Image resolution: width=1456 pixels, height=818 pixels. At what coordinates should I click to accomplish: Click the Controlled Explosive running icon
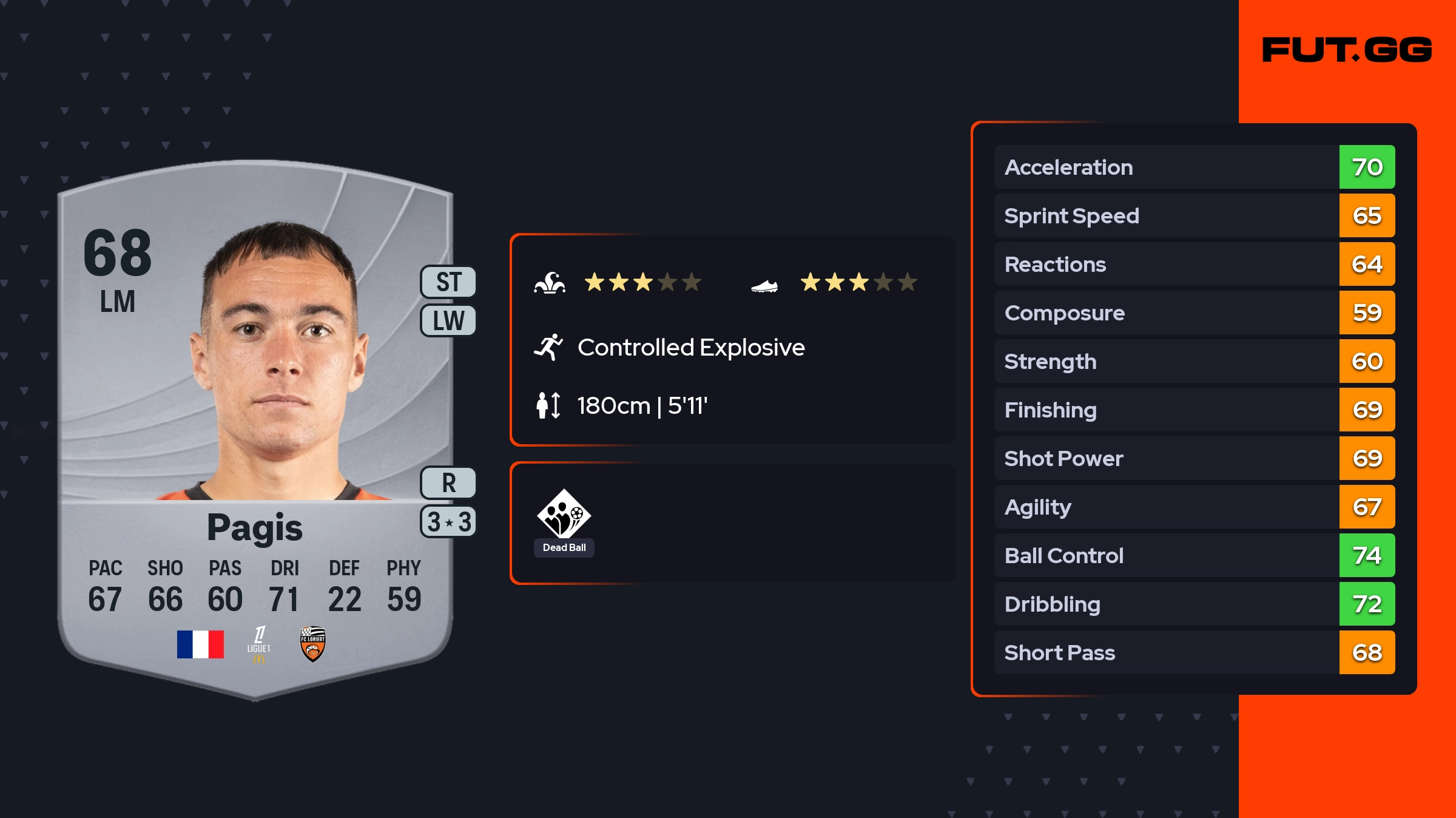pos(548,347)
